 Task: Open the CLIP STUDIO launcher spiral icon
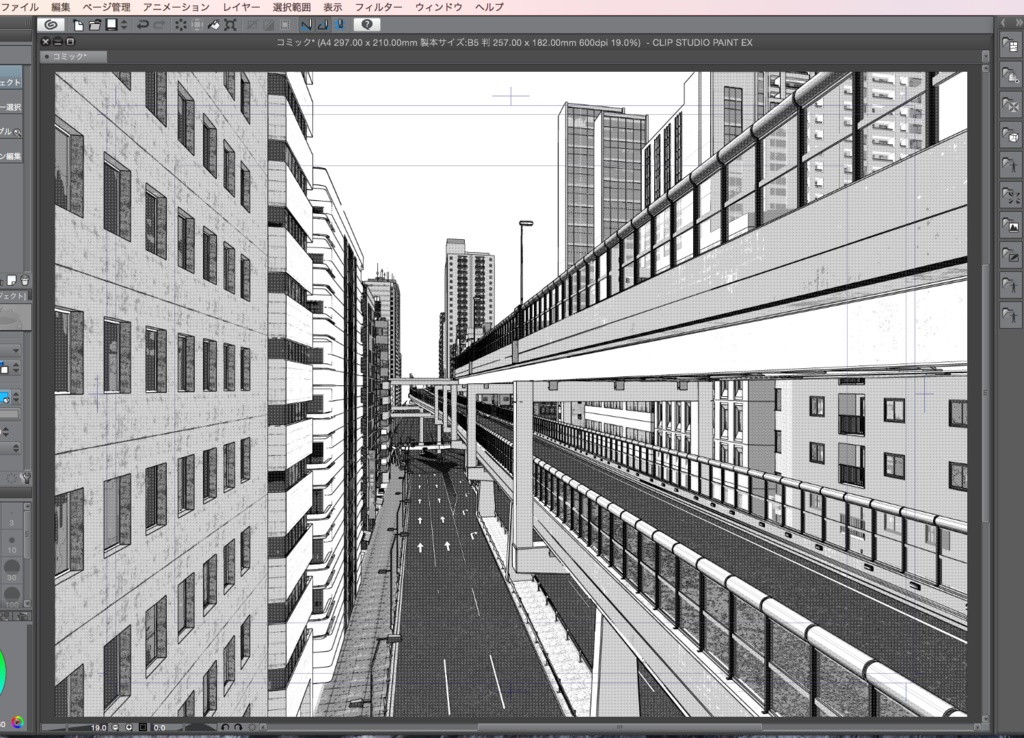tap(51, 25)
